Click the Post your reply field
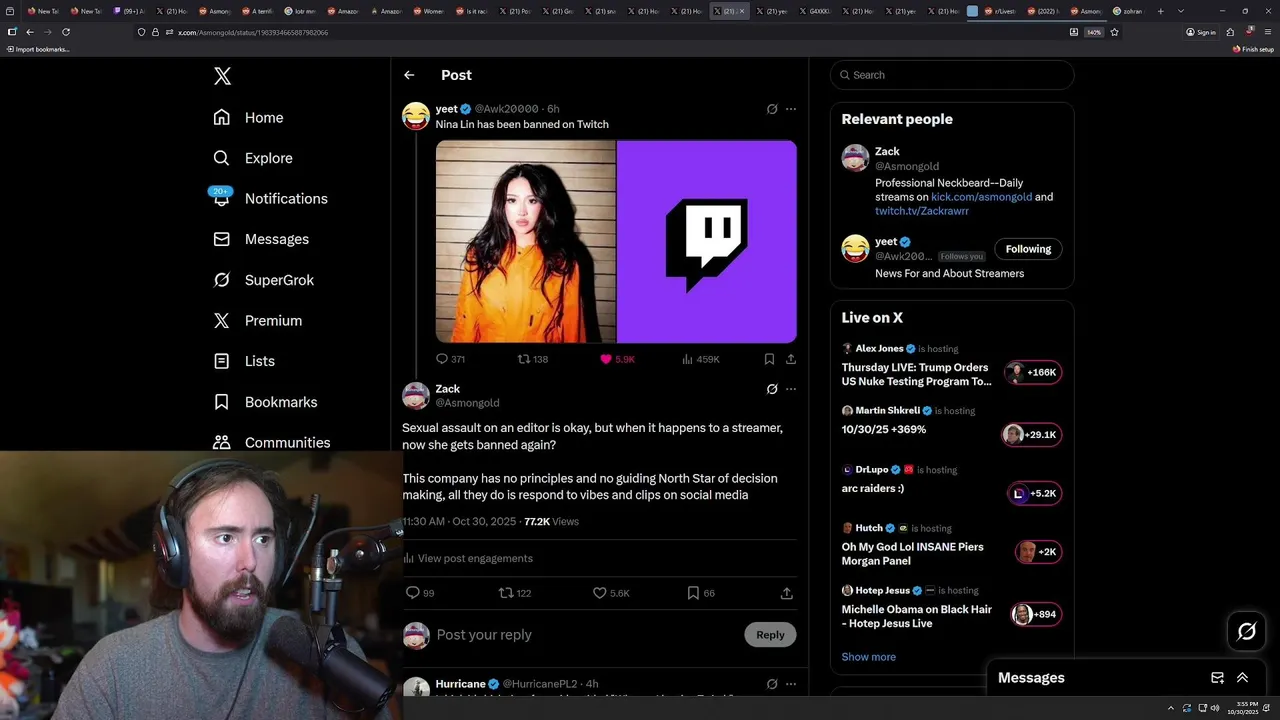Viewport: 1280px width, 720px height. [585, 635]
